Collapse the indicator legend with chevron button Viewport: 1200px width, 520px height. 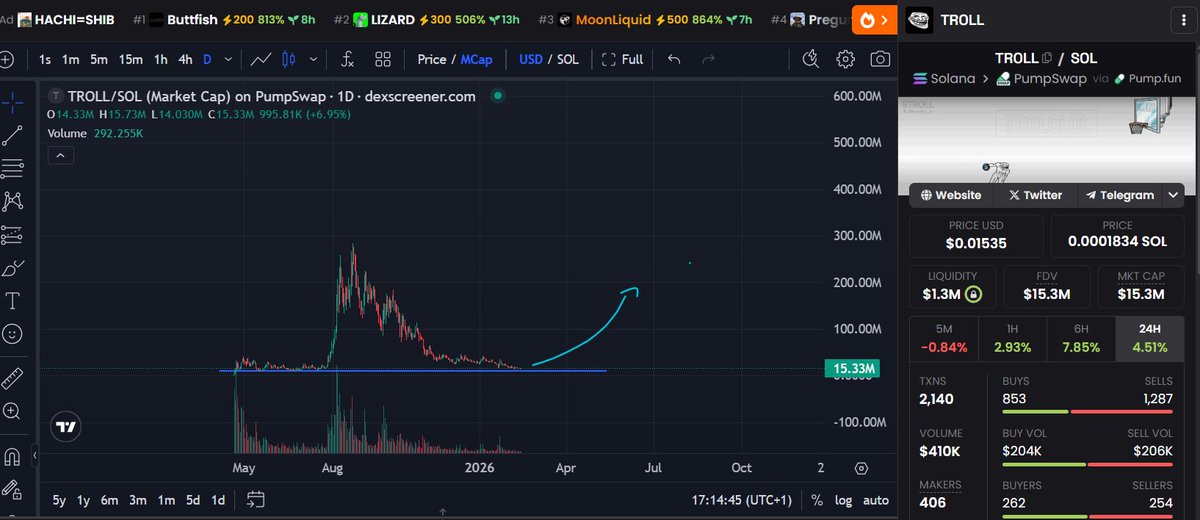pos(59,155)
